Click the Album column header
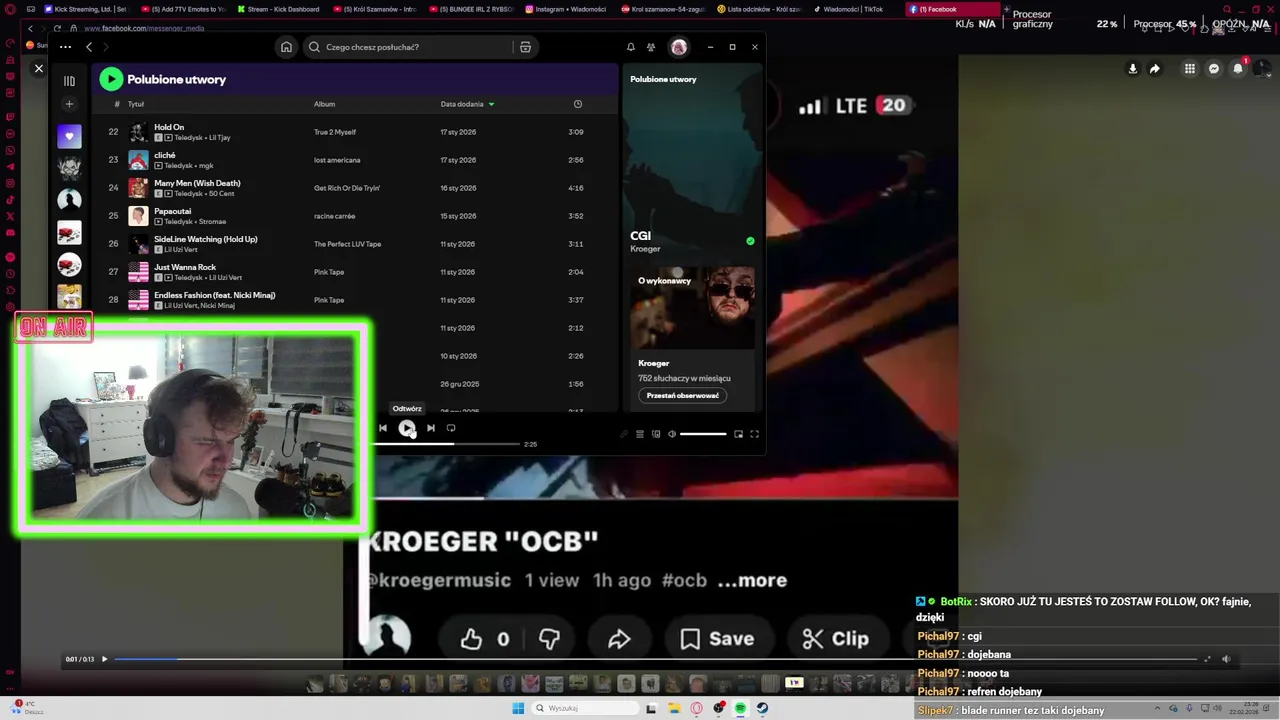Viewport: 1280px width, 720px height. click(324, 104)
